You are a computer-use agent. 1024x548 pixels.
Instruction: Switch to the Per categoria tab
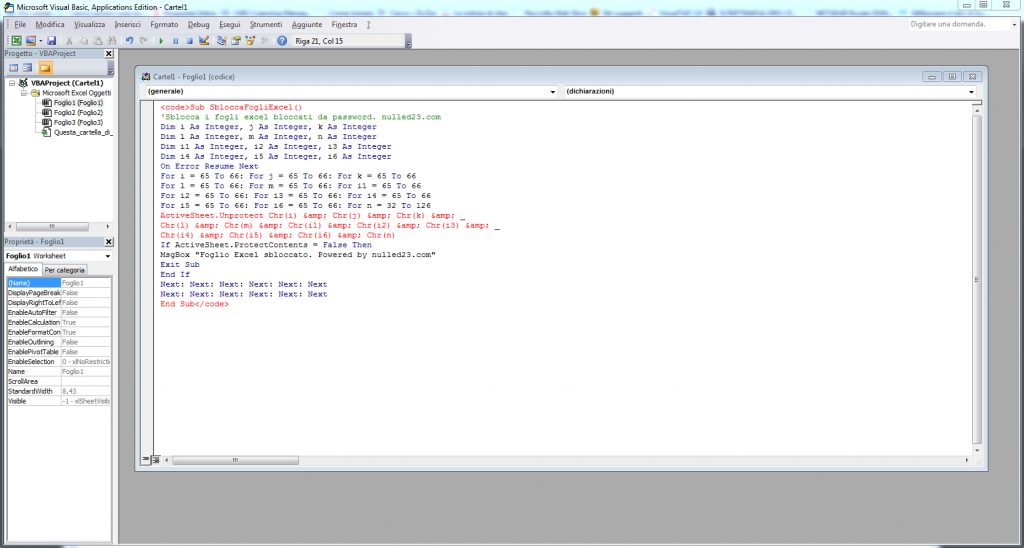click(64, 270)
